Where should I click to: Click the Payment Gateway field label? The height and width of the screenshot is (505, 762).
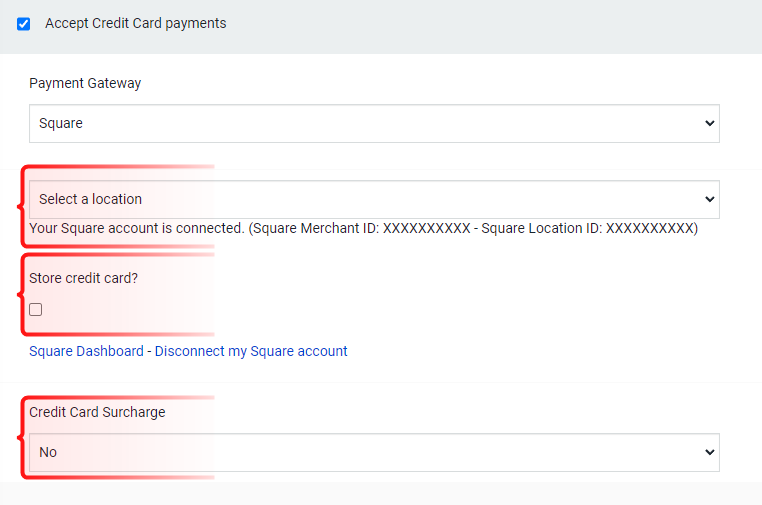[x=85, y=83]
